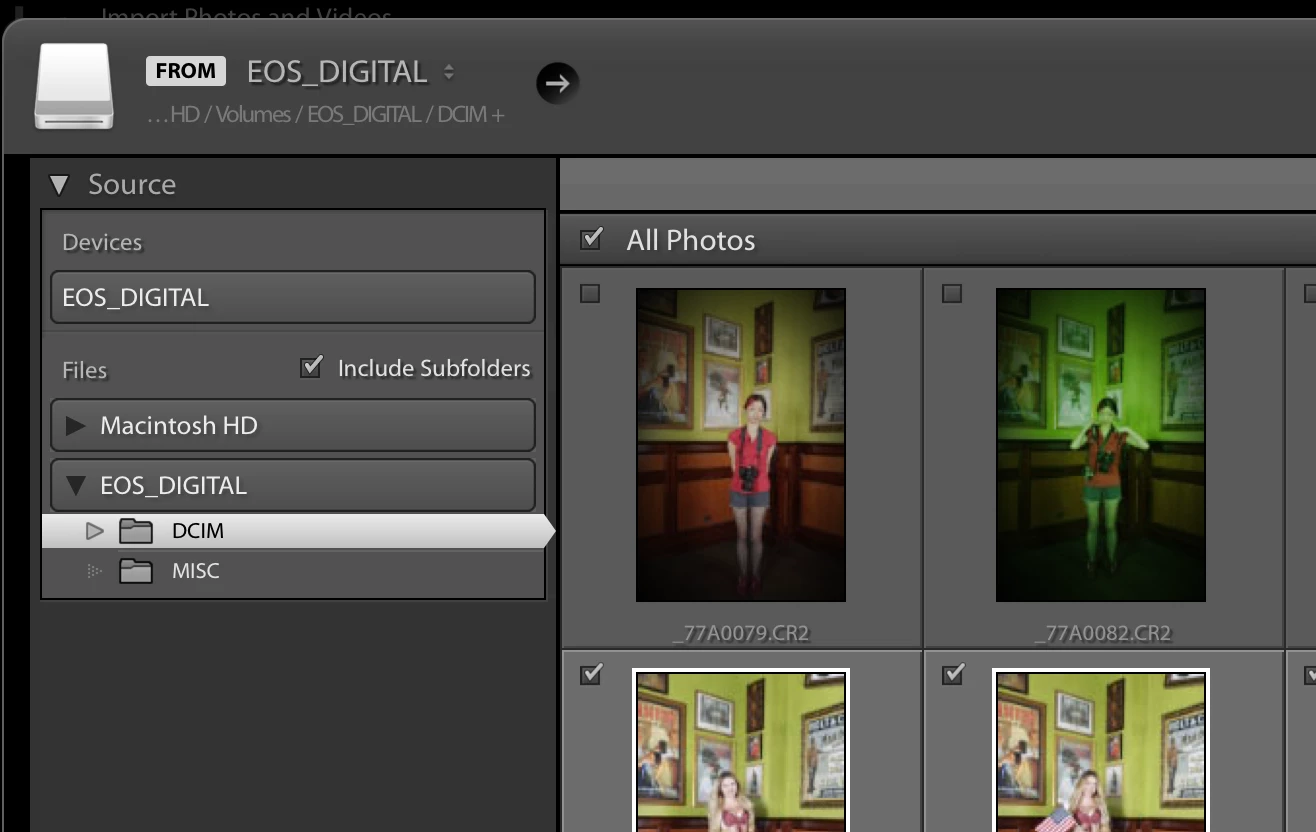Image resolution: width=1316 pixels, height=832 pixels.
Task: Check the import box for _77A0082.CR2
Action: [x=952, y=293]
